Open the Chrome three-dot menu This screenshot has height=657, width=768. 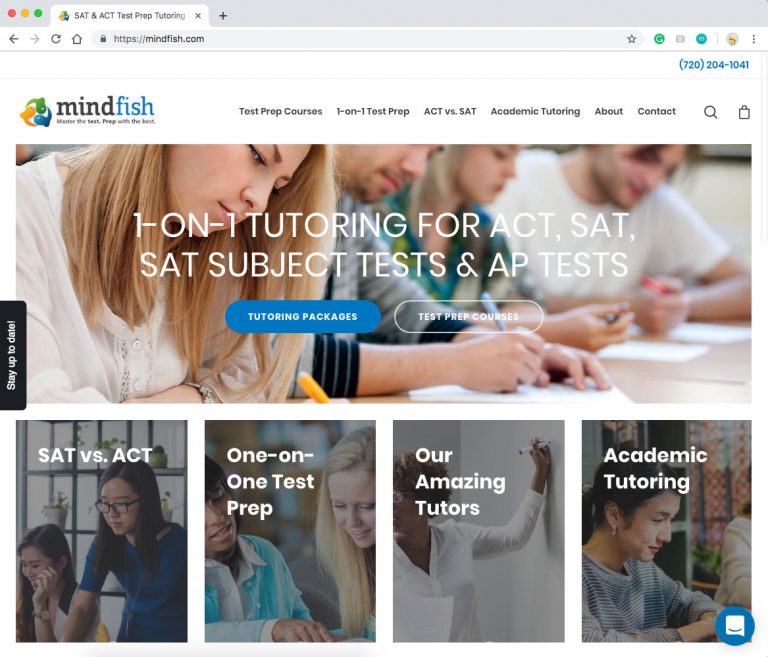tap(753, 39)
